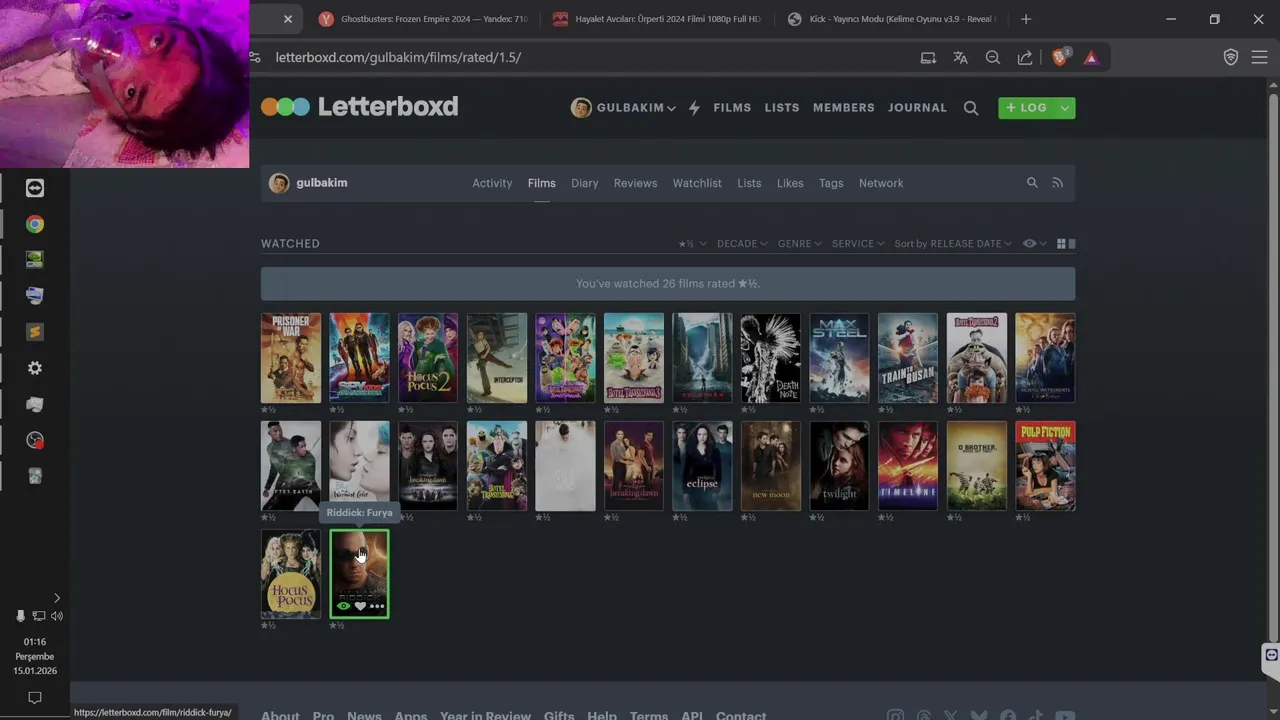Click Brave Shields icon in address bar

coord(1060,57)
